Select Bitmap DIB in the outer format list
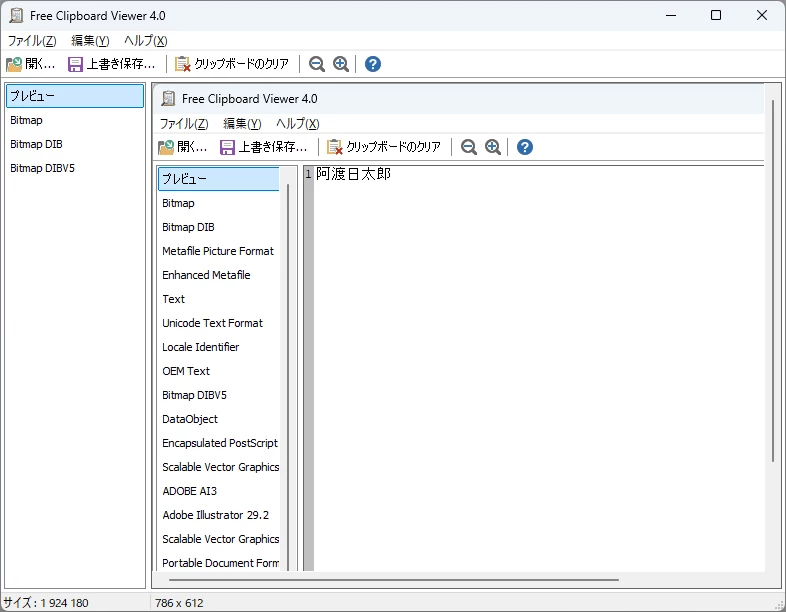786x612 pixels. (x=75, y=144)
